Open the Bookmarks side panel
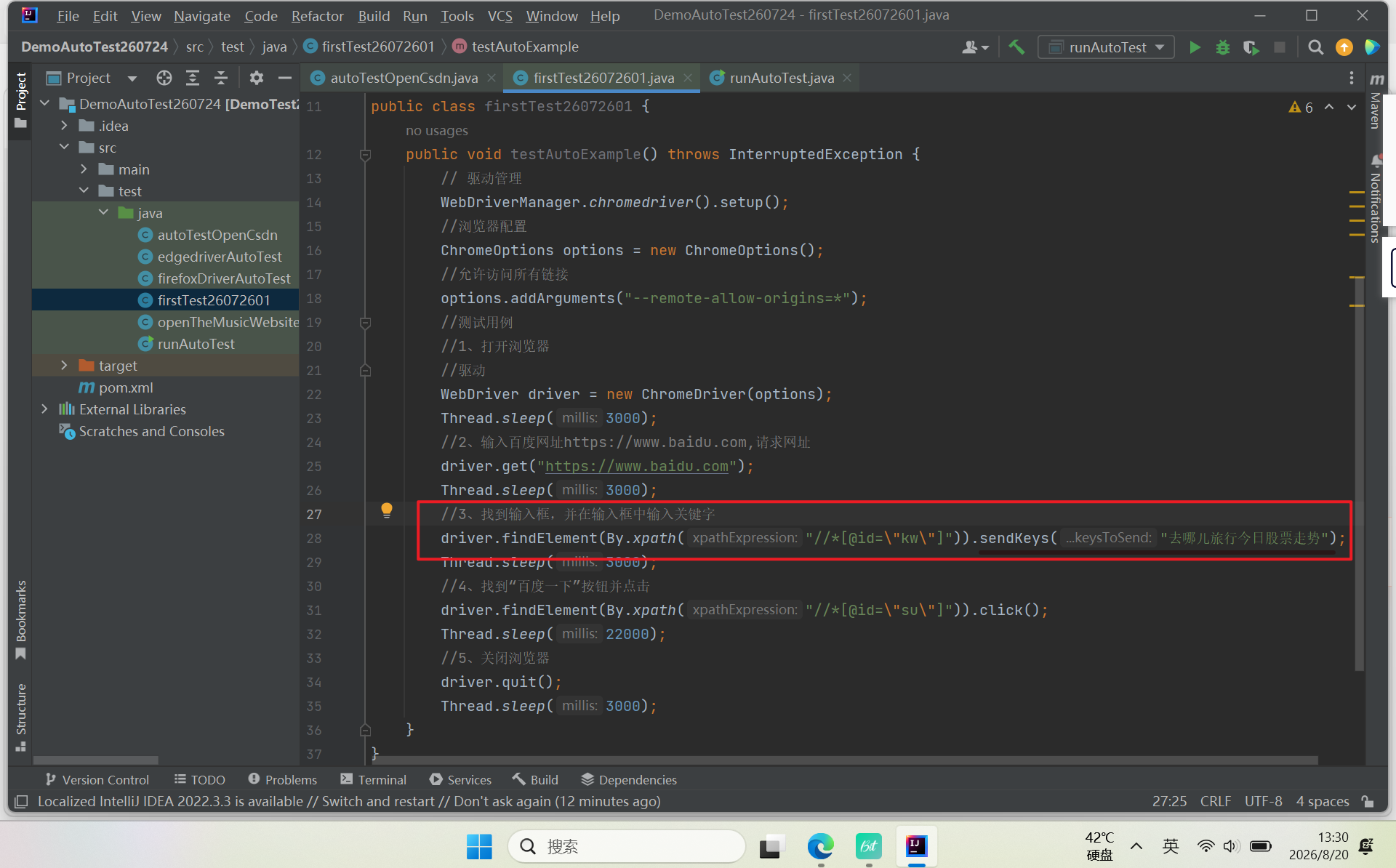Screen dimensions: 1396x868 21,619
